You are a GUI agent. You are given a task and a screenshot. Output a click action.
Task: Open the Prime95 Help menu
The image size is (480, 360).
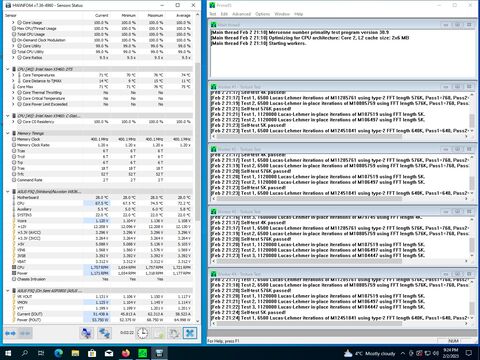tap(298, 14)
